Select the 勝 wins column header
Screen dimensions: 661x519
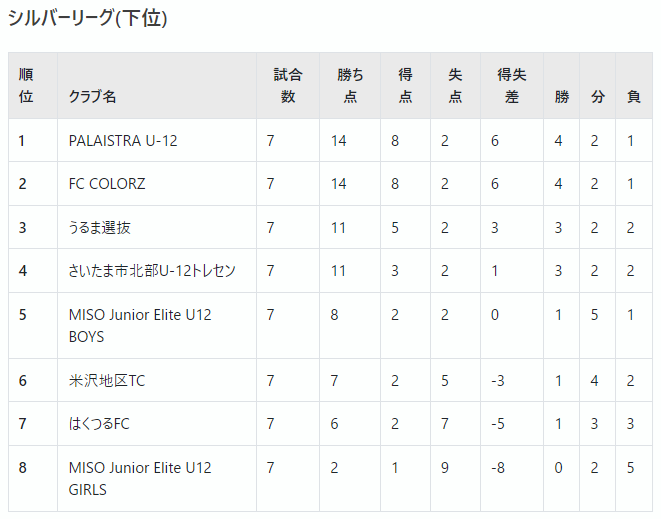(x=562, y=97)
